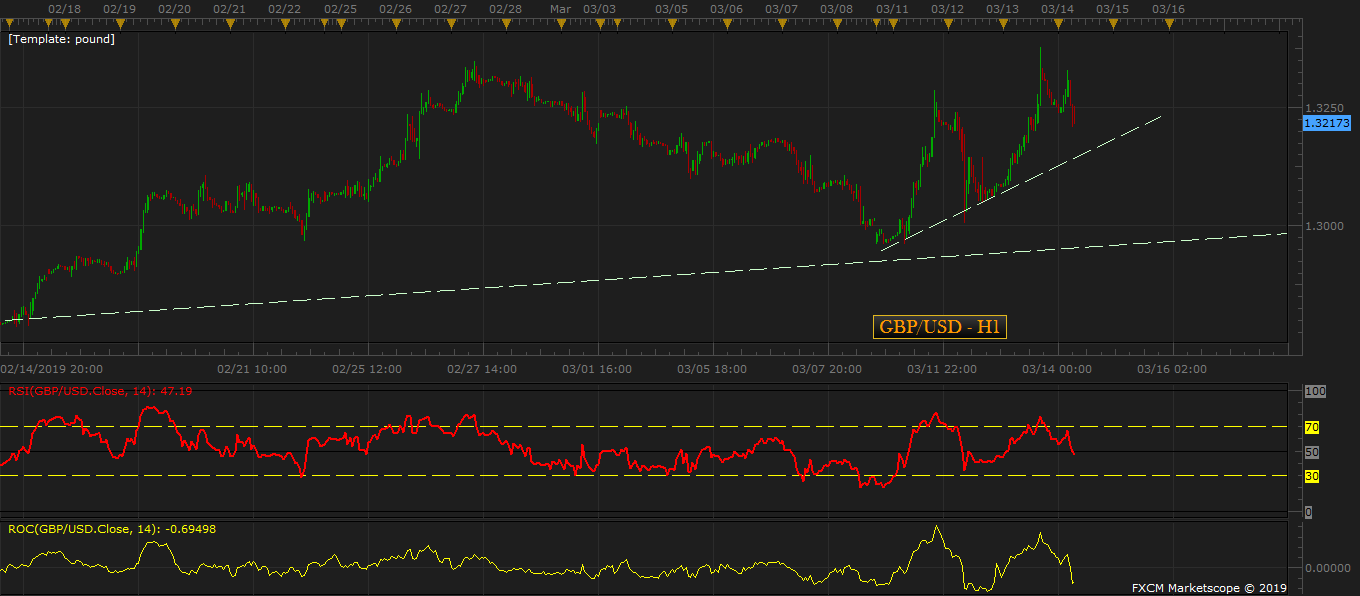Pick the triangle marker under 03/14
The width and height of the screenshot is (1360, 596).
pos(1059,23)
